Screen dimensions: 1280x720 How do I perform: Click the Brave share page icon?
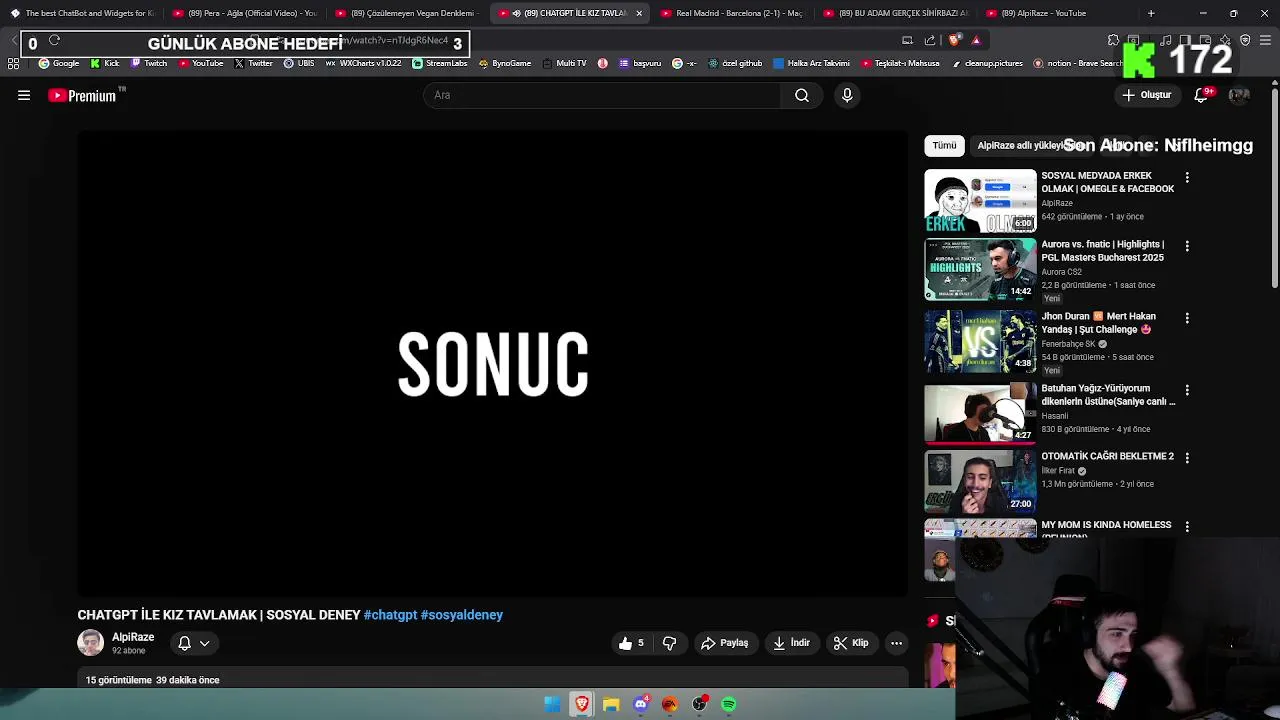click(930, 41)
